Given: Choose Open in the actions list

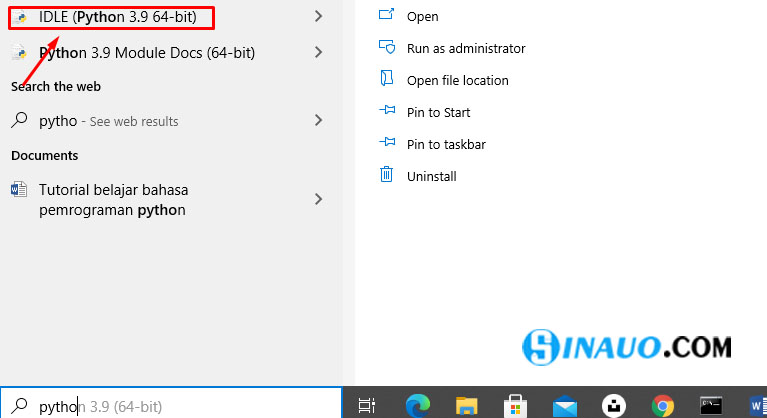Looking at the screenshot, I should tap(423, 17).
